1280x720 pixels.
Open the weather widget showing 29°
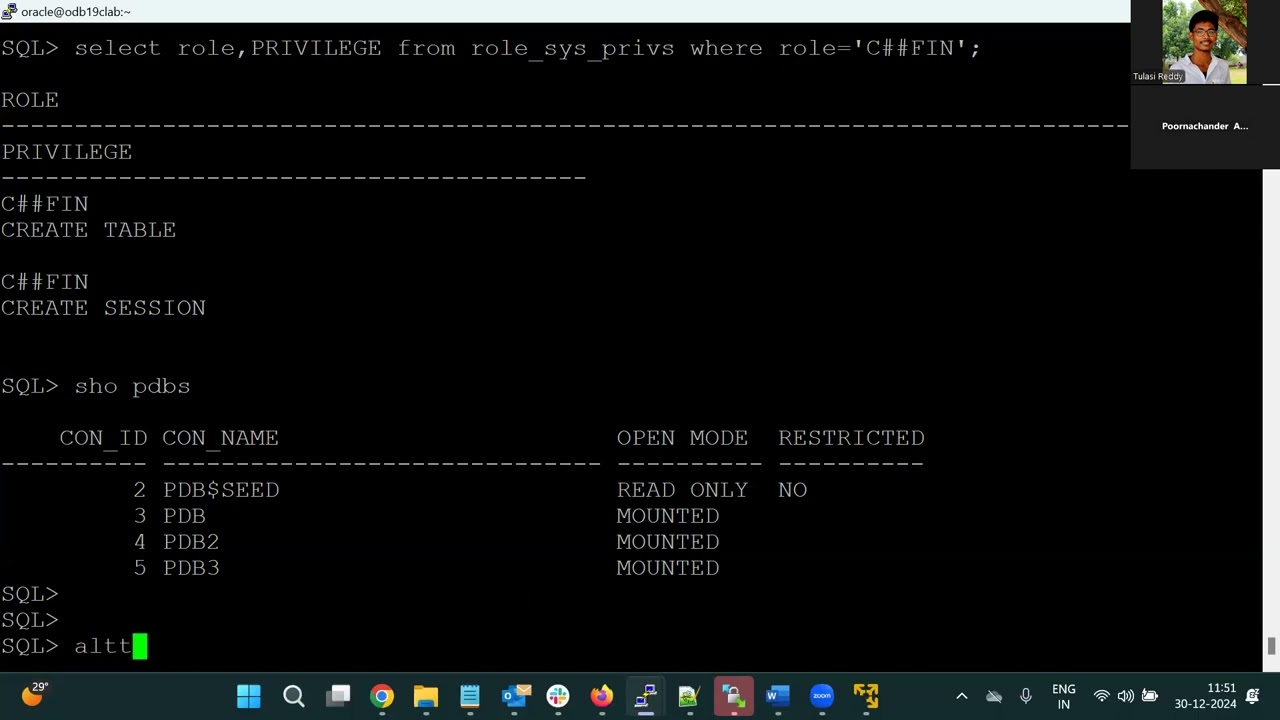(x=34, y=694)
